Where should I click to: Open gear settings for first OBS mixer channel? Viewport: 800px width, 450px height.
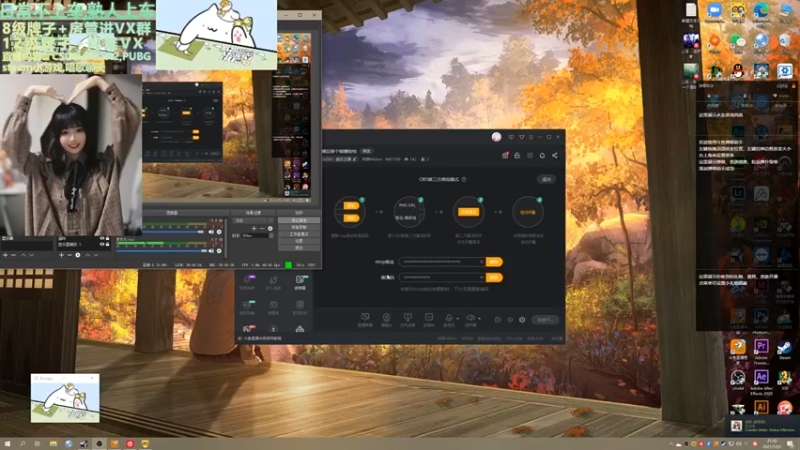tap(219, 232)
